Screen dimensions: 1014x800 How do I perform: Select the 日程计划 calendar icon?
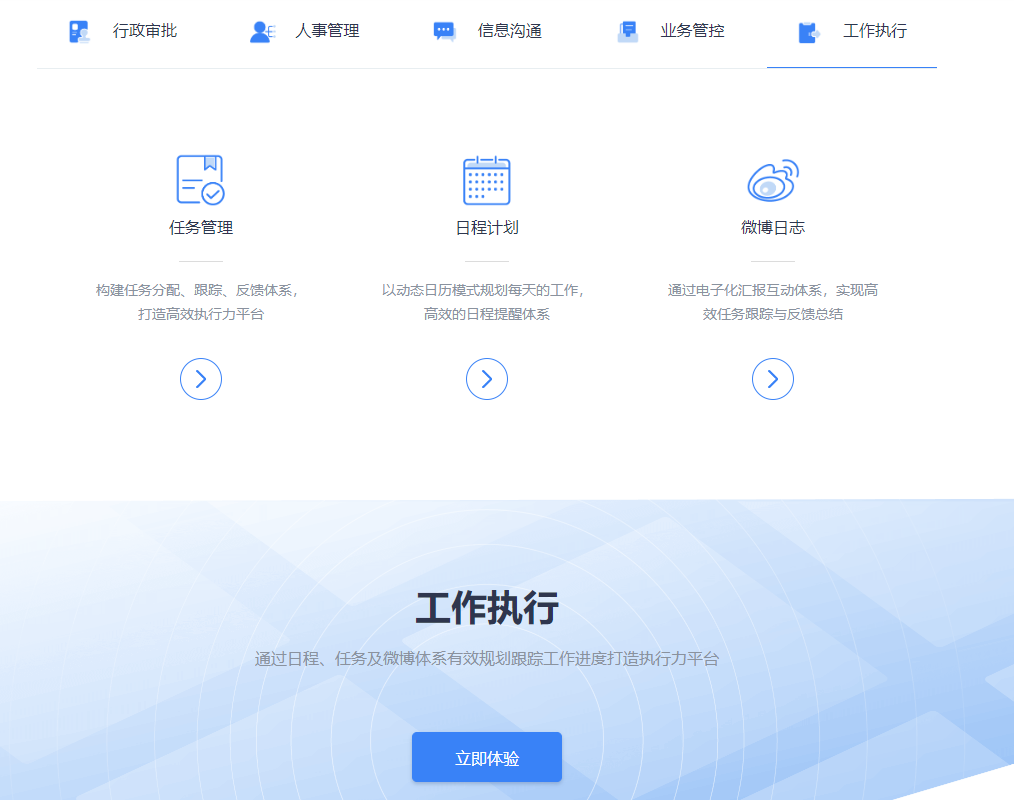pyautogui.click(x=487, y=180)
